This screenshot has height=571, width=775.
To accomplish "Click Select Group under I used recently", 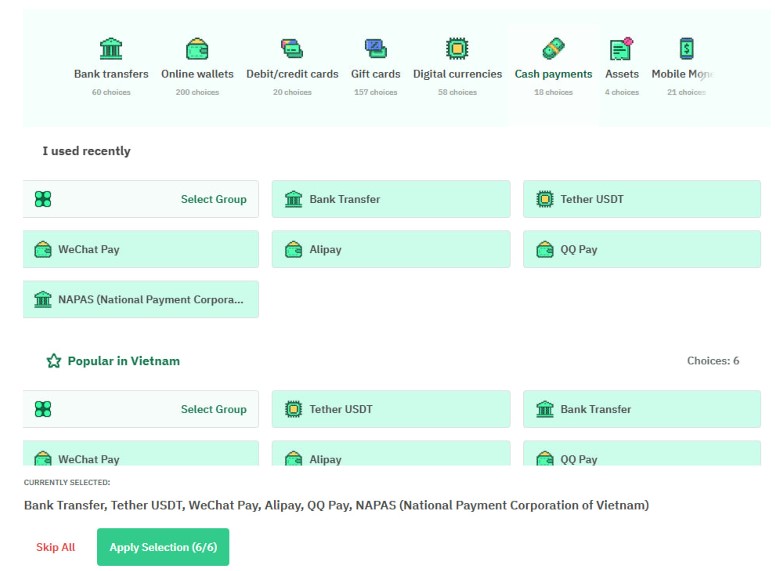I will pos(140,199).
